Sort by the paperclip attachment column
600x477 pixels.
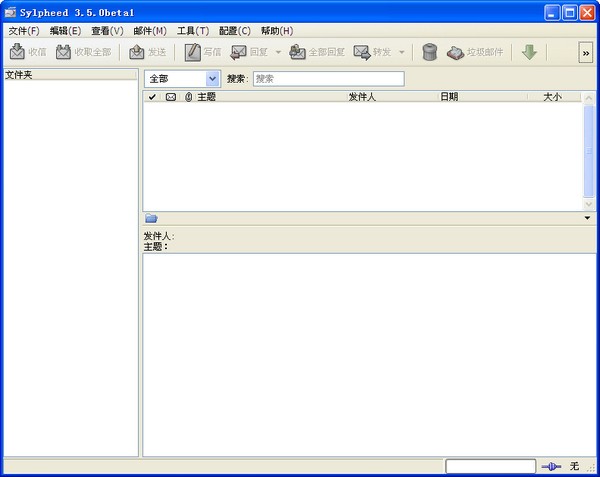[x=188, y=97]
